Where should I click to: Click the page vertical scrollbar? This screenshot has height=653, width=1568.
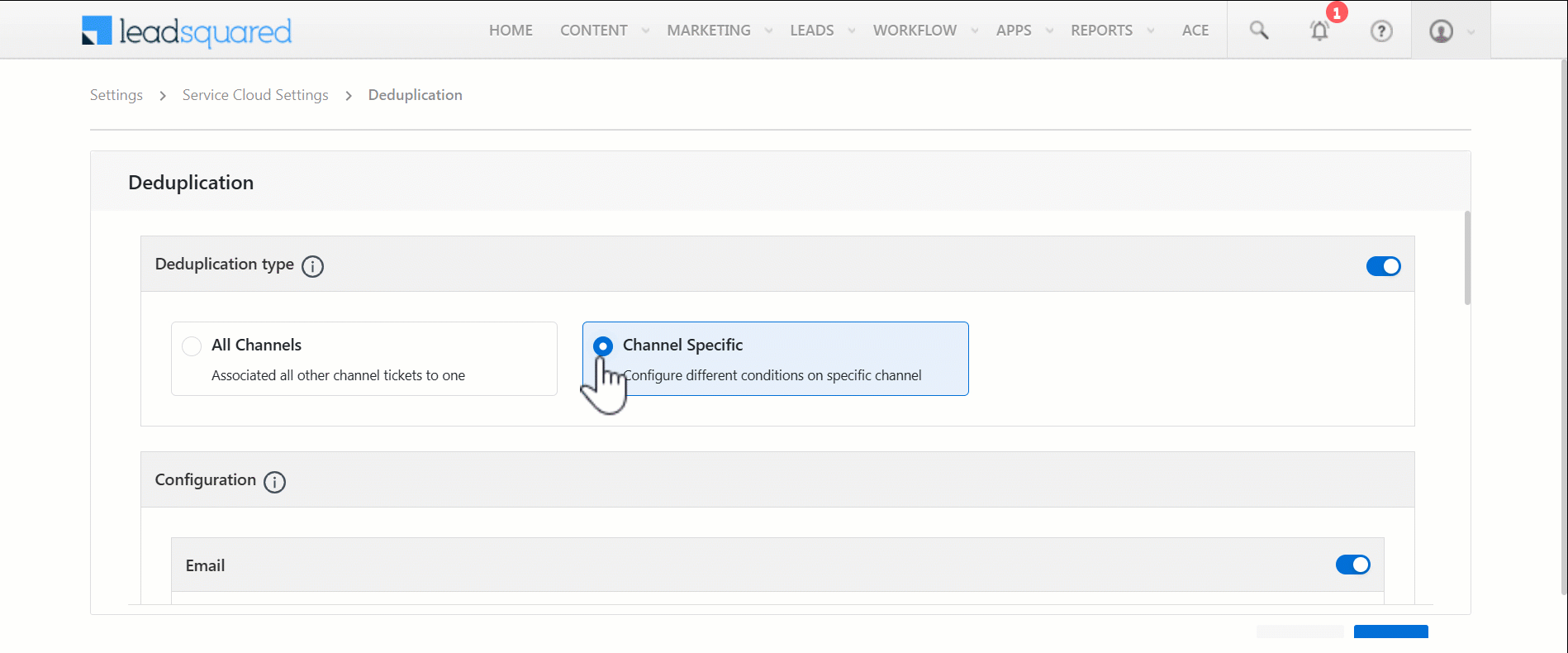tap(1563, 326)
